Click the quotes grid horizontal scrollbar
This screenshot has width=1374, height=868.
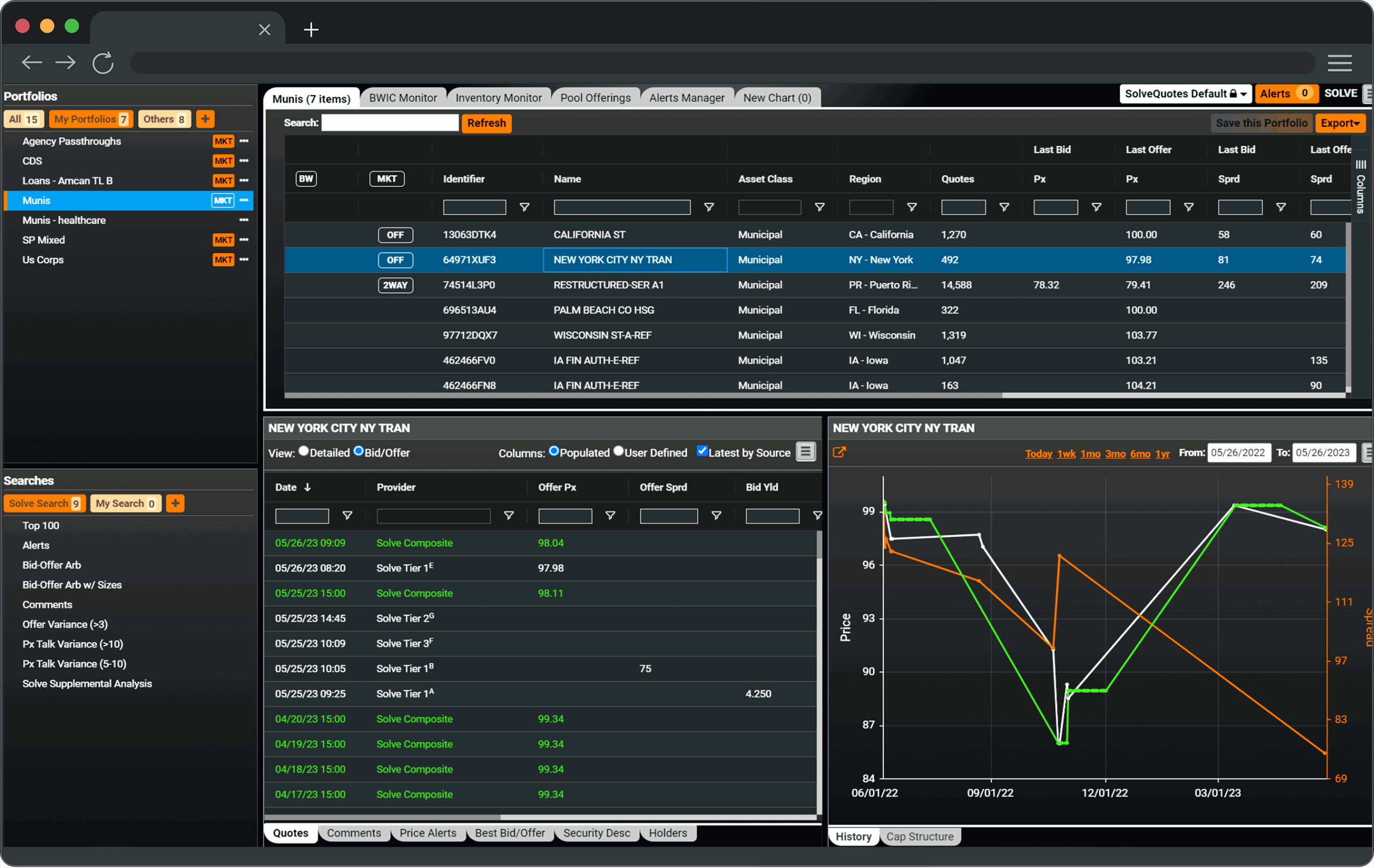(x=382, y=816)
